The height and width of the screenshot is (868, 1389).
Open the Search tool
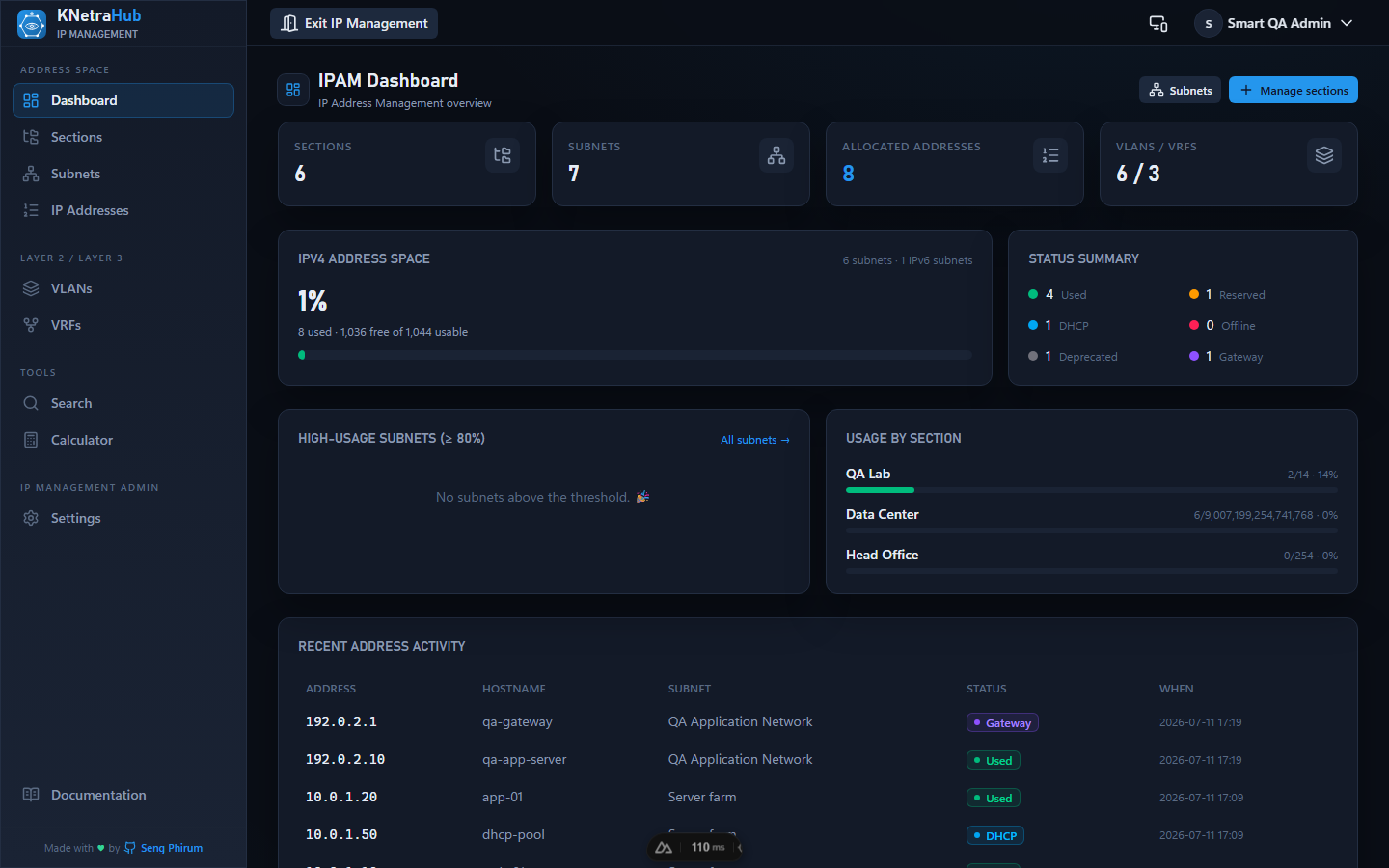[123, 403]
